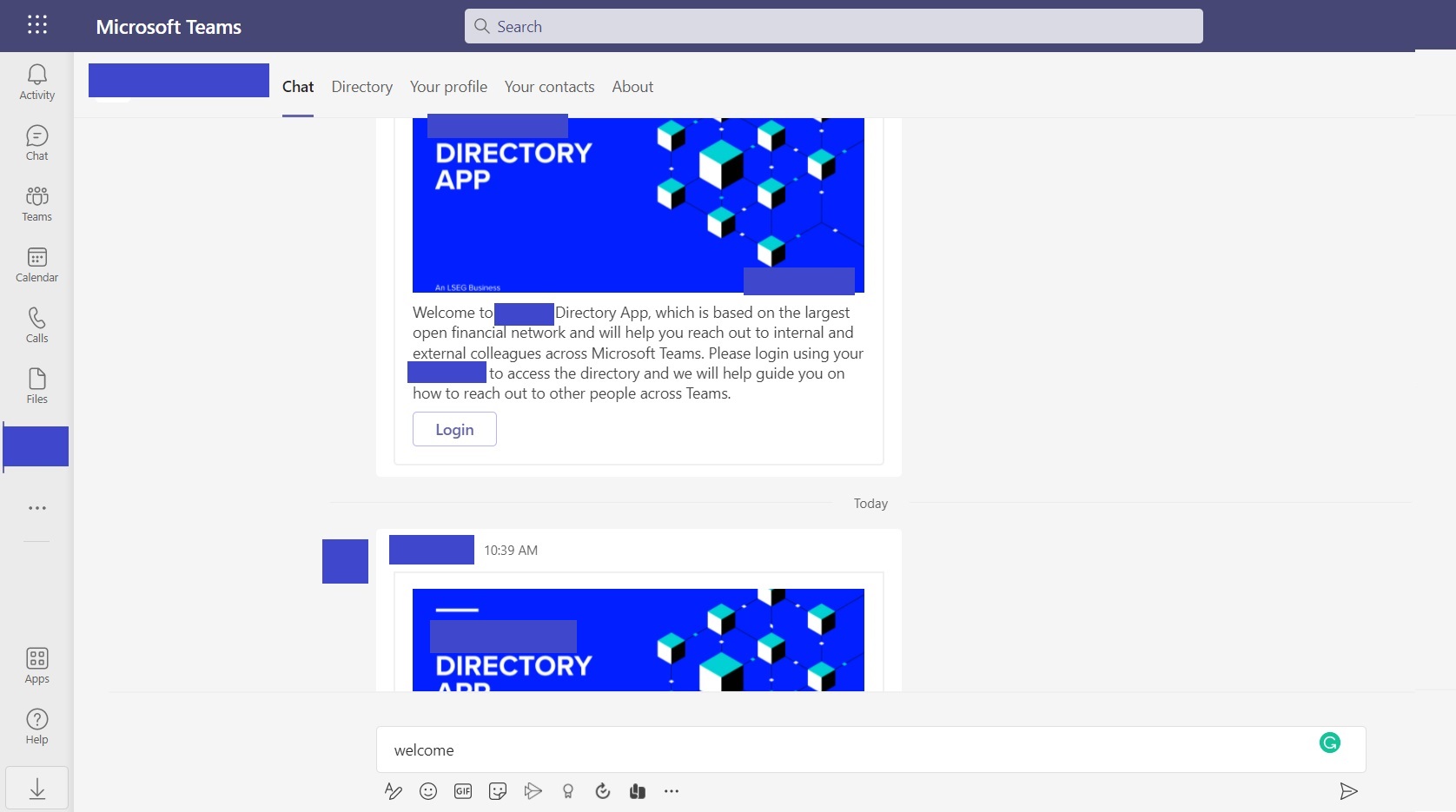
Task: Open Help from the sidebar
Action: [36, 724]
